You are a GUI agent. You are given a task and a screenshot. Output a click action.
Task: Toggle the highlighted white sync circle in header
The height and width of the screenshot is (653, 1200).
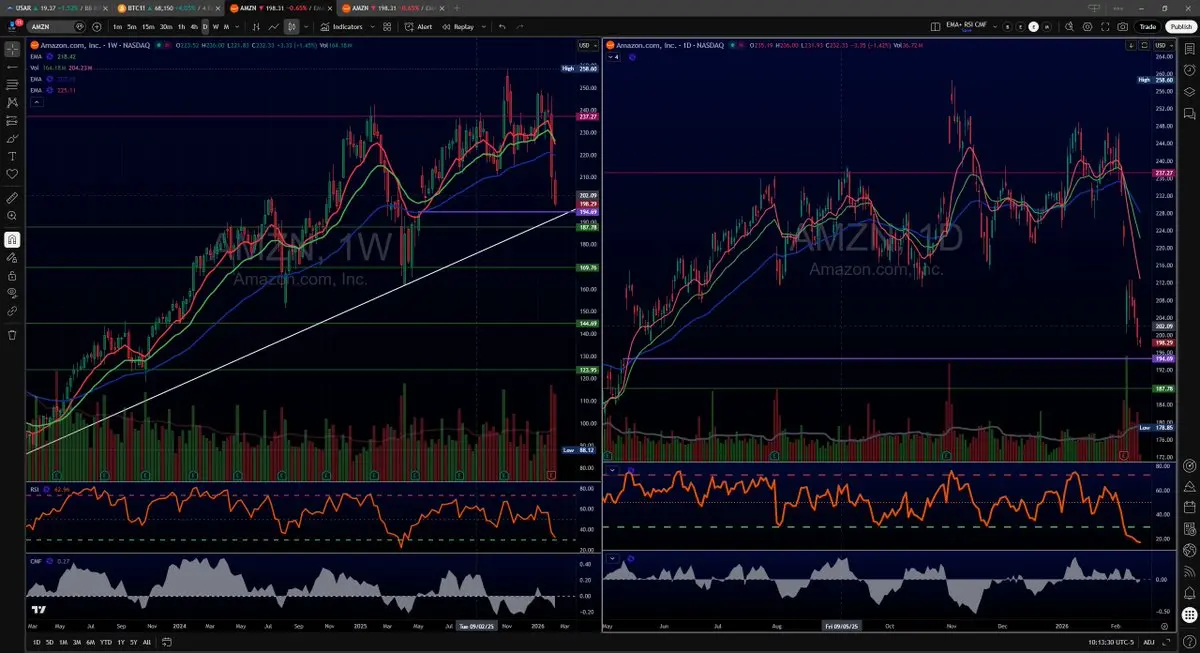1034,26
